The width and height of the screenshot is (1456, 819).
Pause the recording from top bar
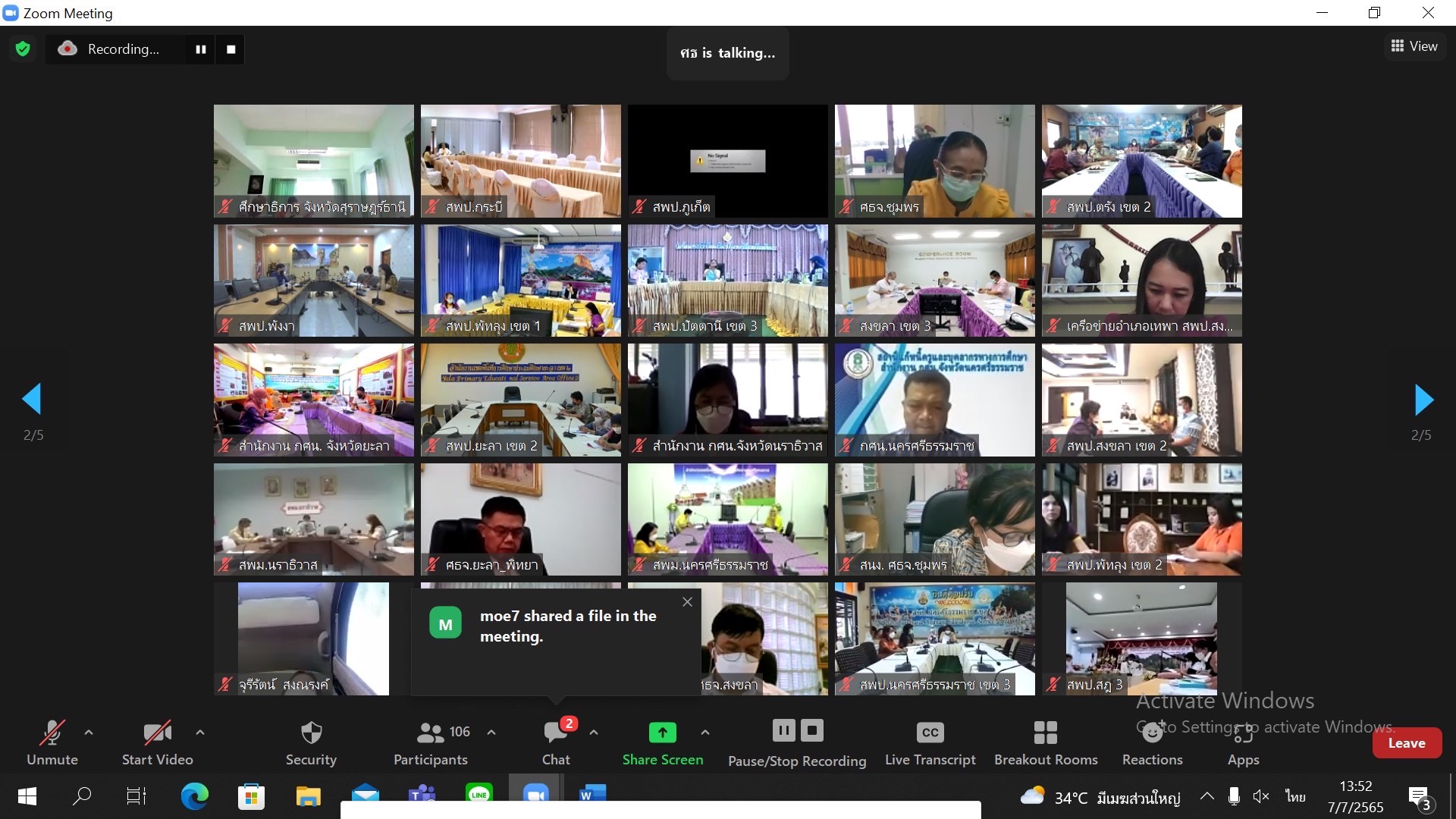tap(201, 49)
